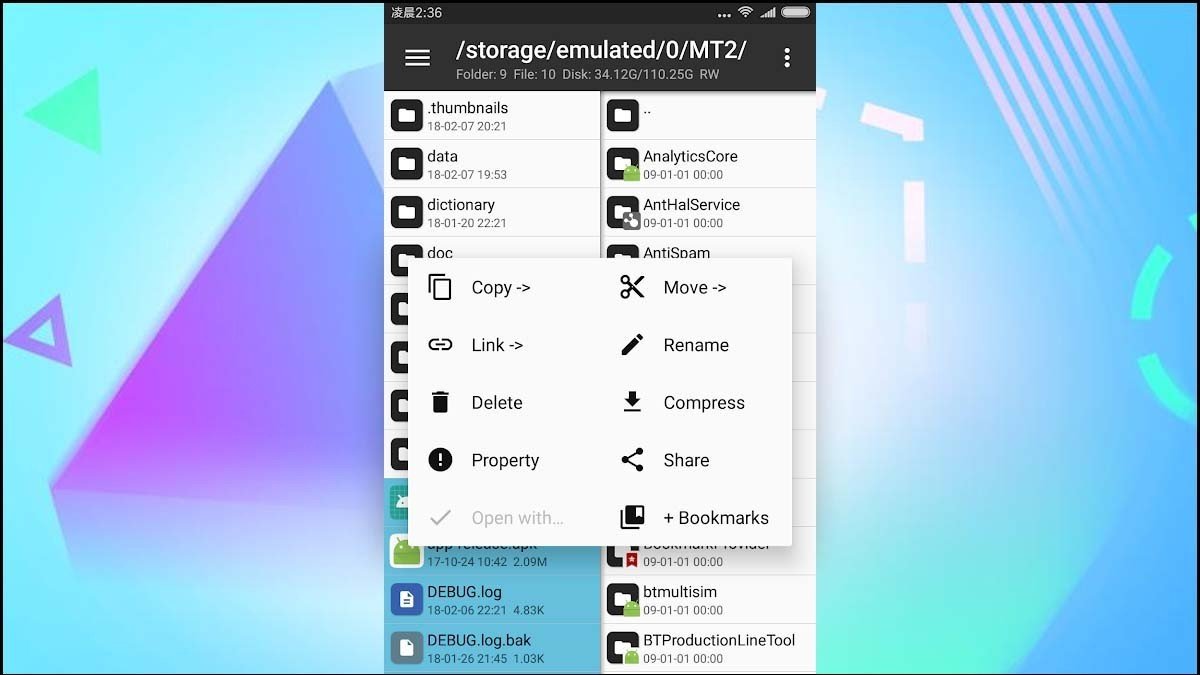
Task: Select the DEBUG.log file
Action: (492, 599)
